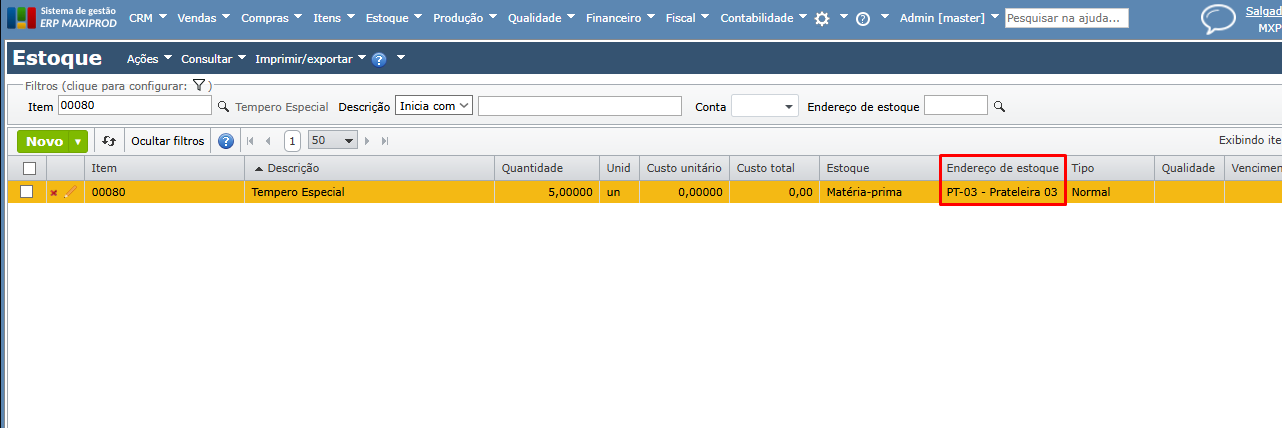Click the Pesquisar na ajuda search box
The height and width of the screenshot is (428, 1282).
1066,18
